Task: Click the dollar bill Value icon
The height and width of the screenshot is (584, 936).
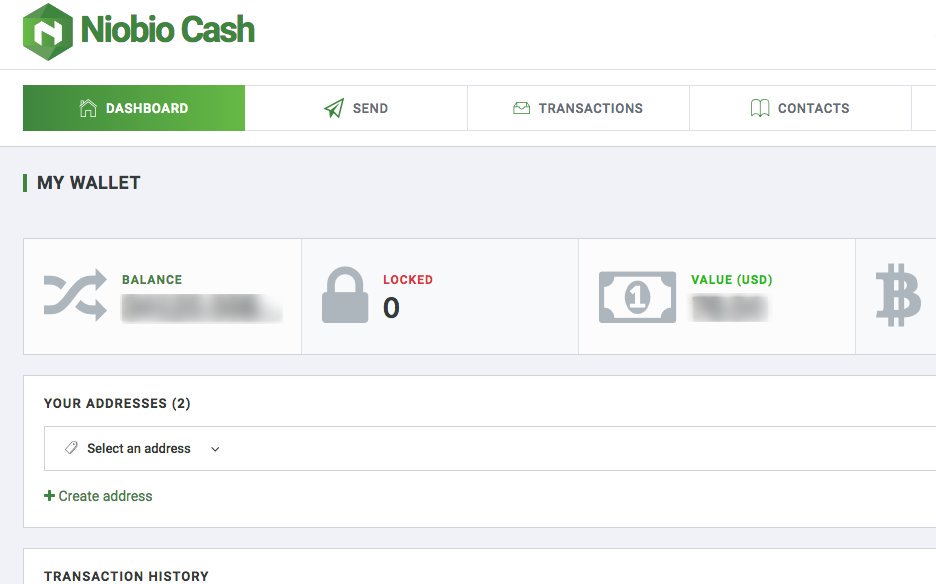Action: 638,297
